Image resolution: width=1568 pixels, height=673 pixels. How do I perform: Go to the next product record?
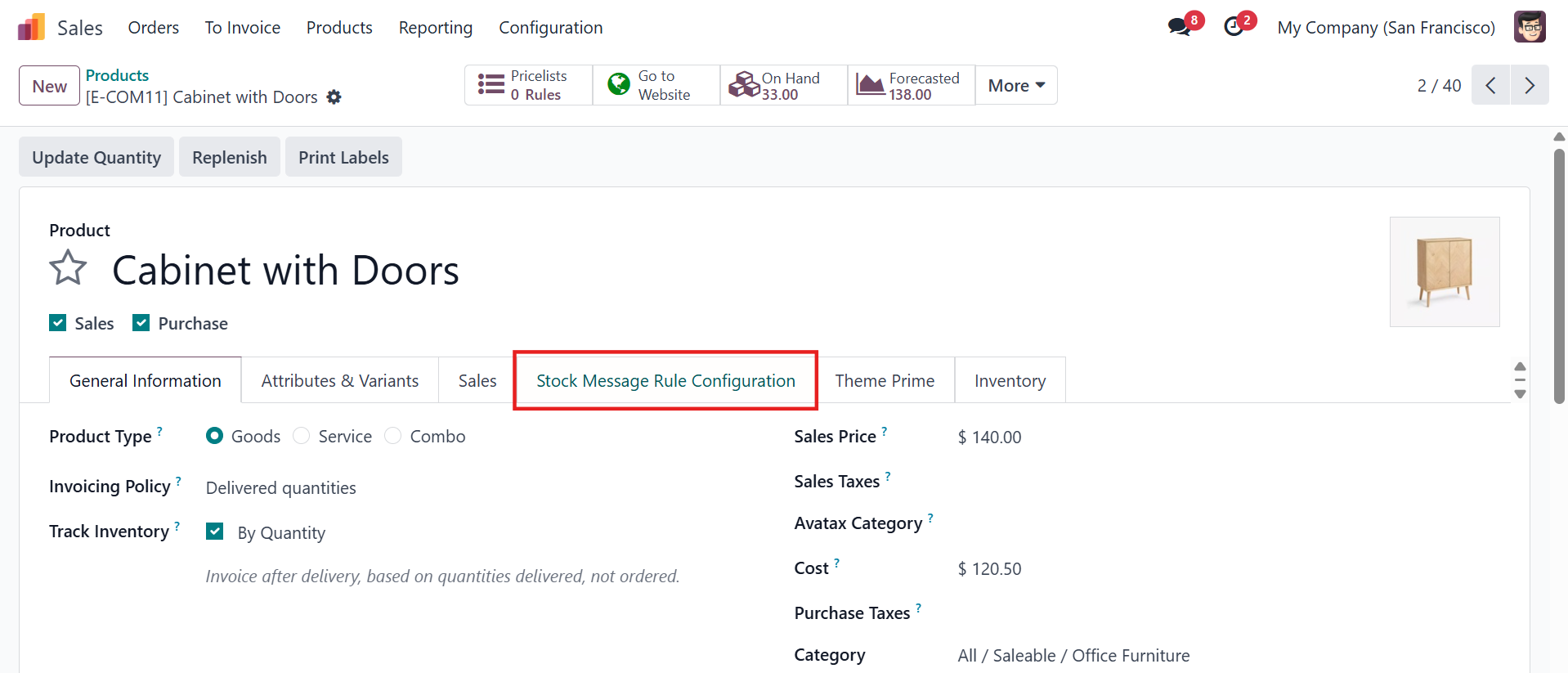pos(1530,85)
